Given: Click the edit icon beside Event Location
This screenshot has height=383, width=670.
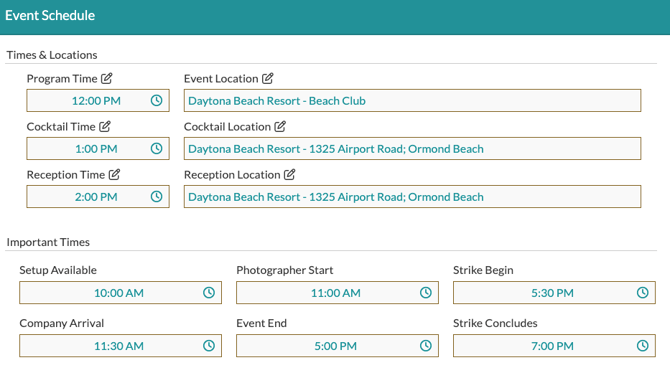Looking at the screenshot, I should [x=267, y=78].
